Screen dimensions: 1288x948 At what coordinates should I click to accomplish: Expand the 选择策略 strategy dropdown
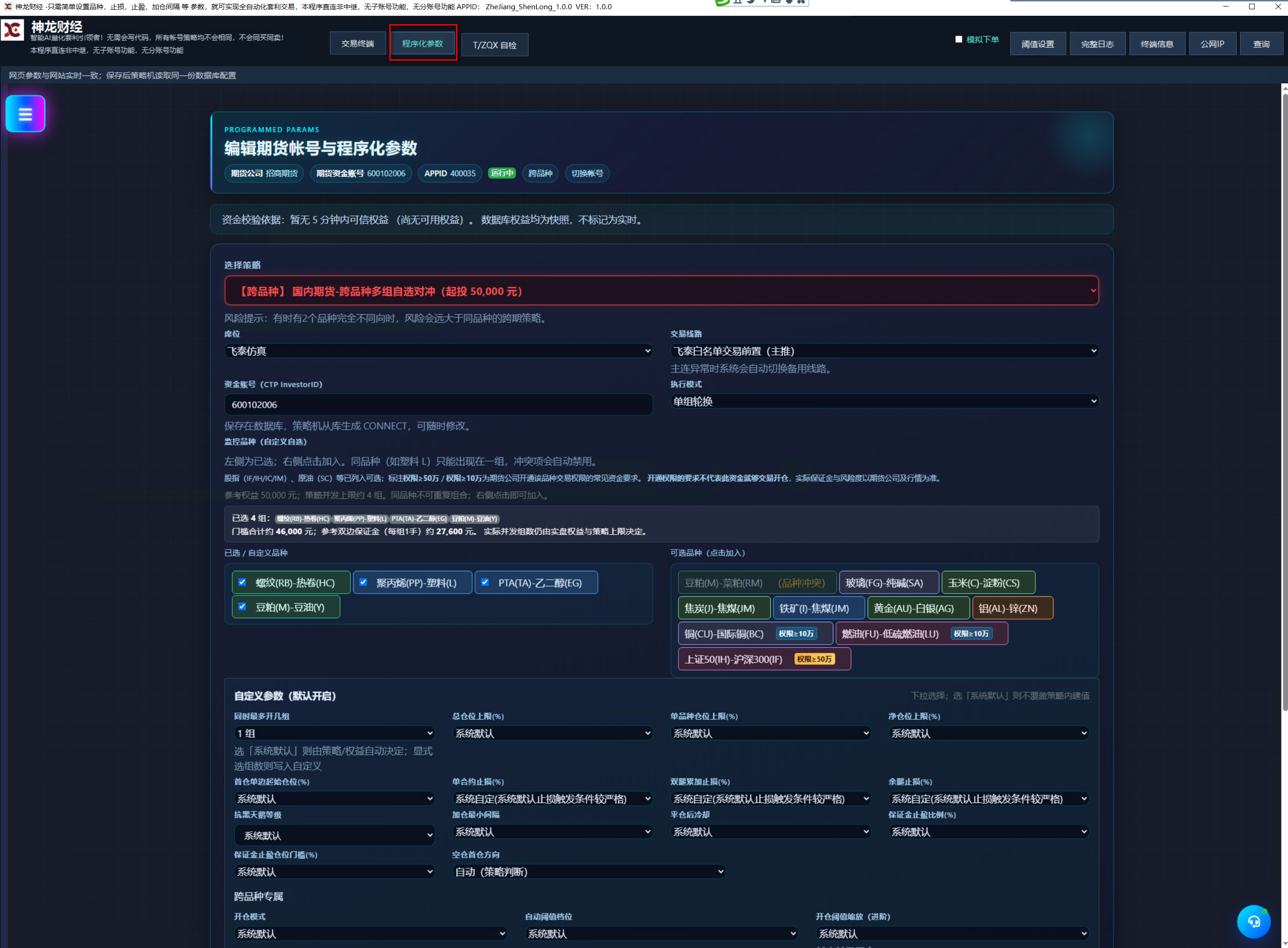661,291
